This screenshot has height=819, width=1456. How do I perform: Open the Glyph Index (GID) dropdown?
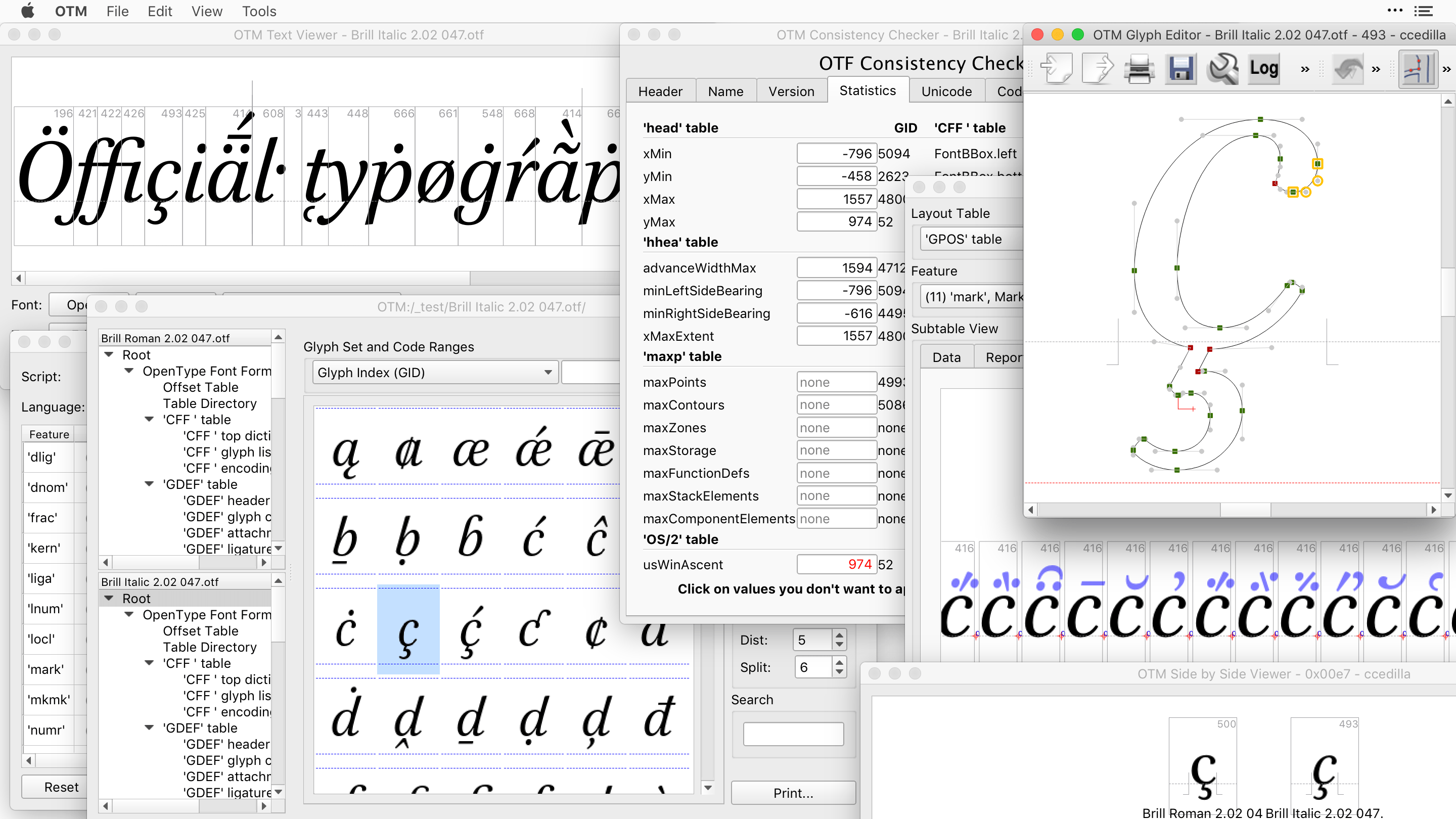[434, 373]
